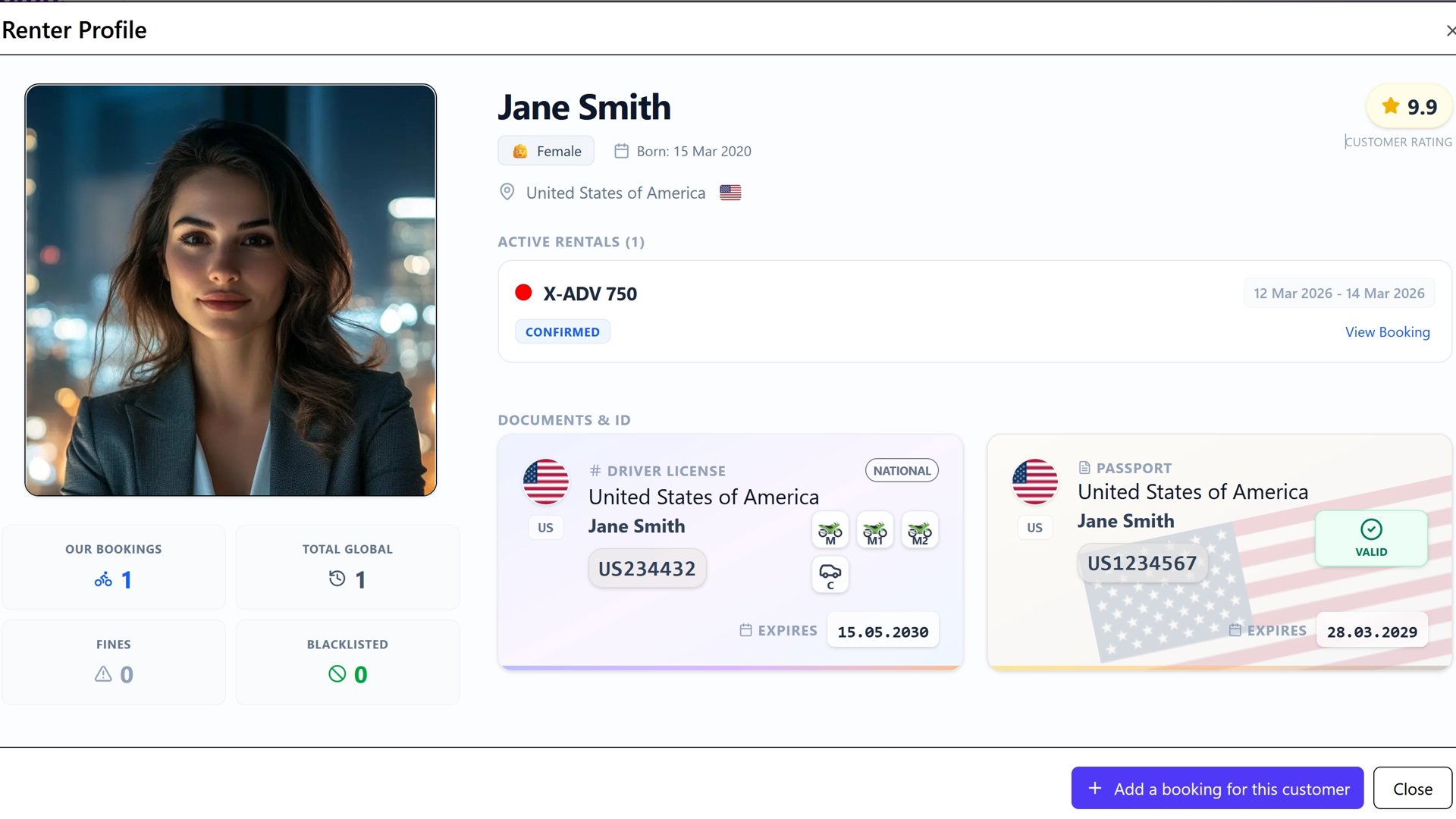The image size is (1456, 819).
Task: Click the TOTAL GLOBAL stat card
Action: (x=347, y=567)
